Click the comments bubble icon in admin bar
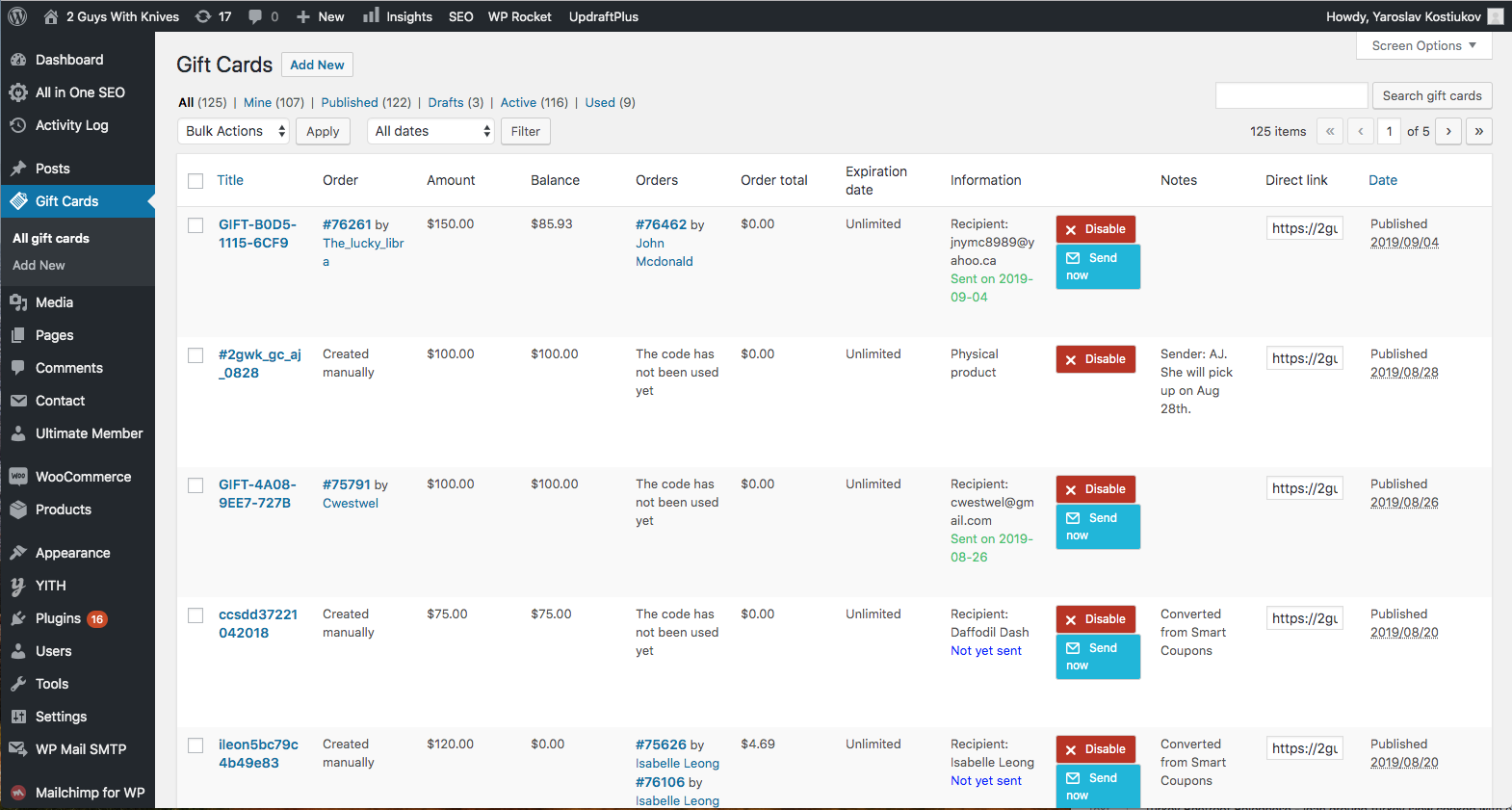The height and width of the screenshot is (810, 1512). click(255, 16)
